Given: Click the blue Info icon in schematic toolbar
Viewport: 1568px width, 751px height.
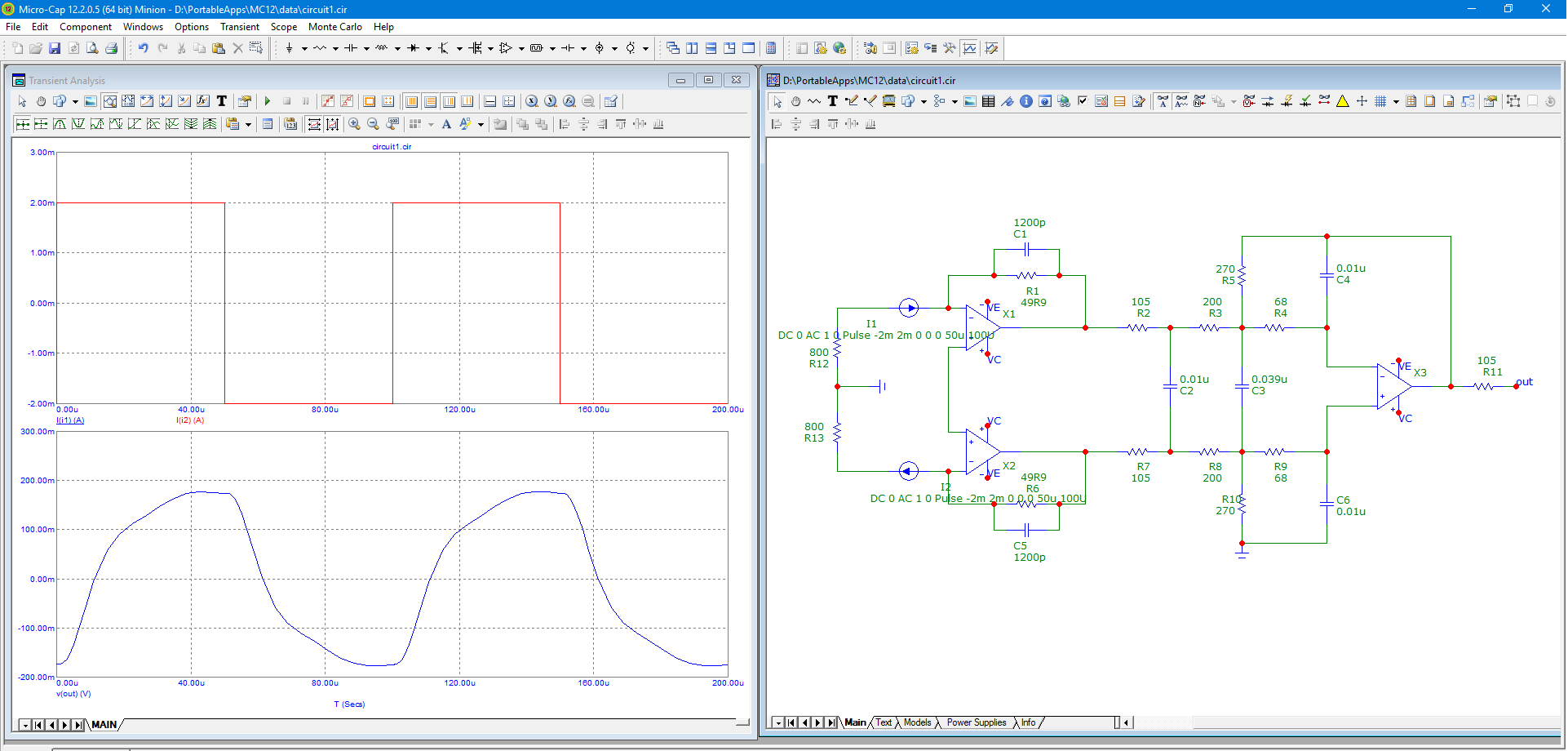Looking at the screenshot, I should [1025, 101].
